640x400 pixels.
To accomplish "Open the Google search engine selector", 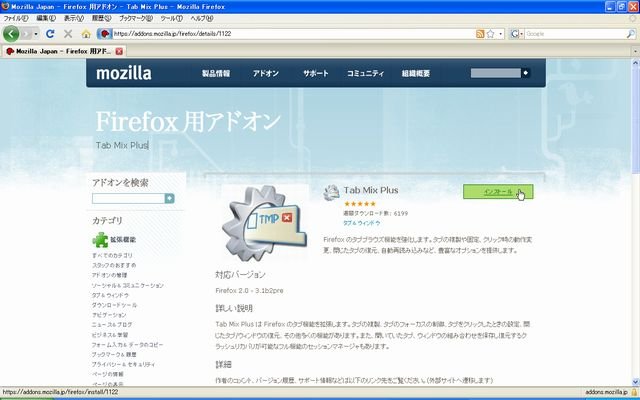I will pyautogui.click(x=517, y=34).
